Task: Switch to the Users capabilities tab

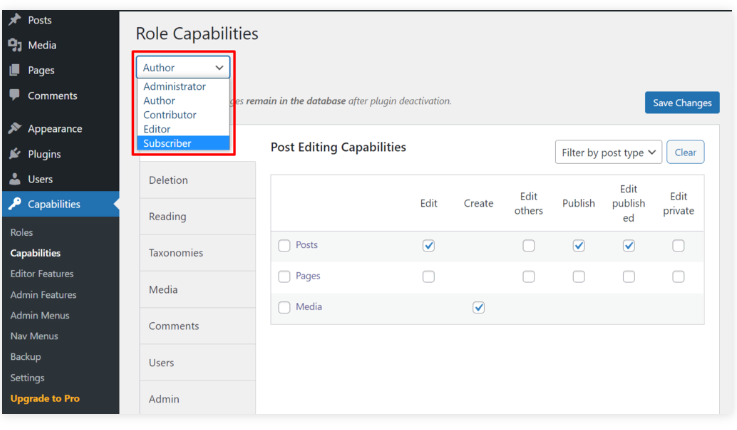Action: pos(197,362)
